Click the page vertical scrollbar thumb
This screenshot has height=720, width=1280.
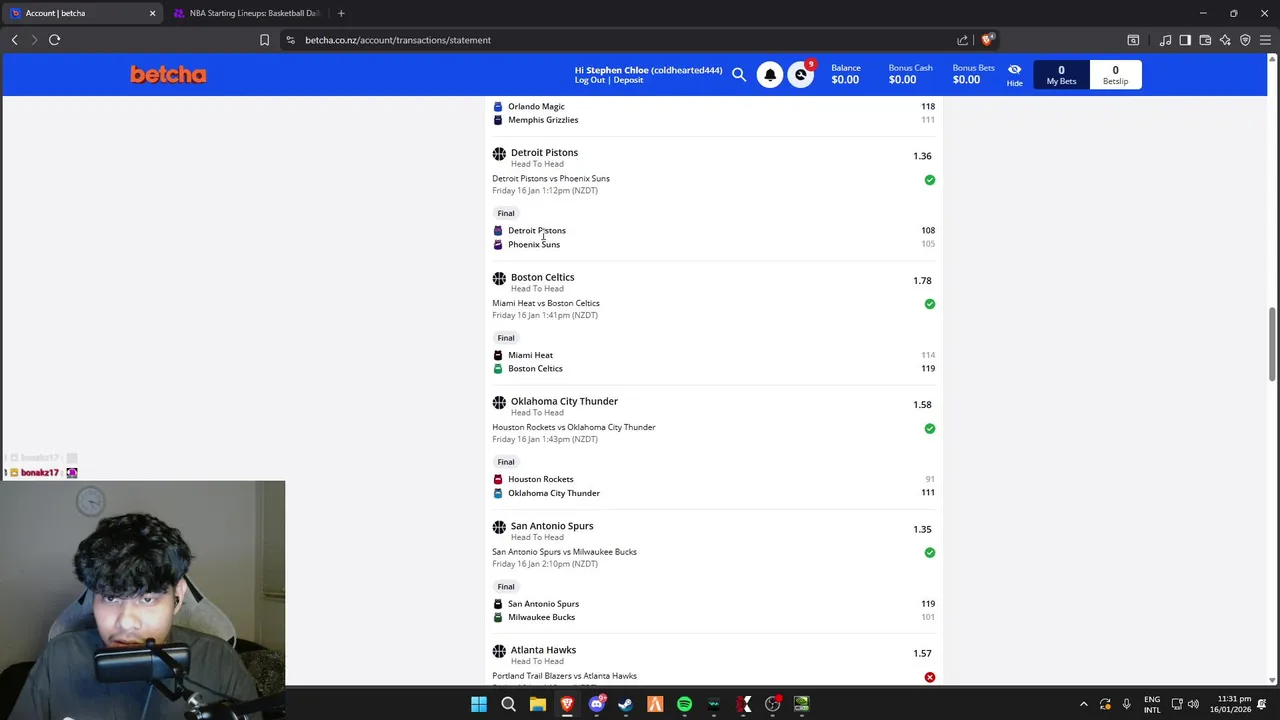pyautogui.click(x=1273, y=344)
